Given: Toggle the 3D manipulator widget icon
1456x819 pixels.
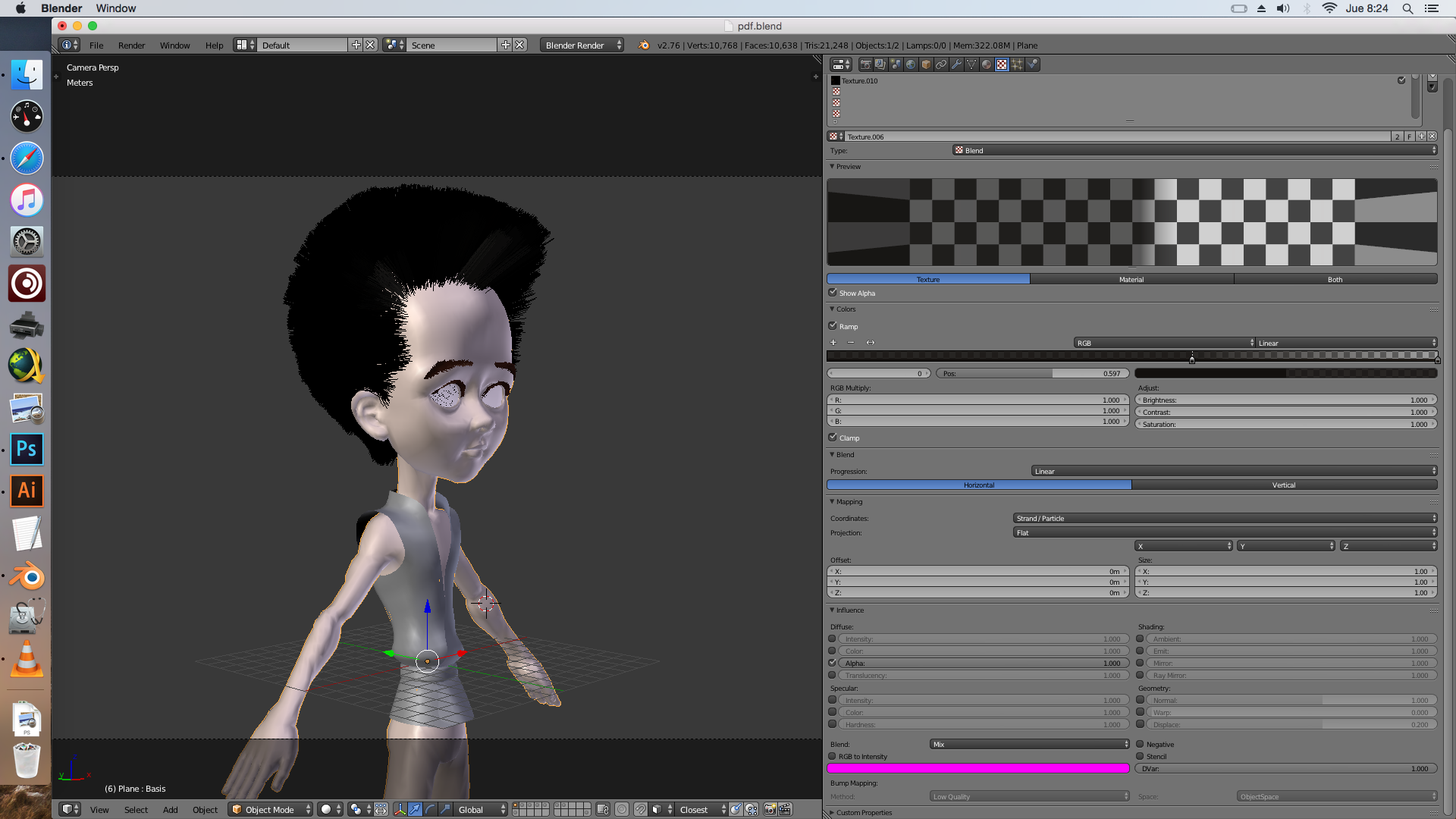Looking at the screenshot, I should coord(400,809).
